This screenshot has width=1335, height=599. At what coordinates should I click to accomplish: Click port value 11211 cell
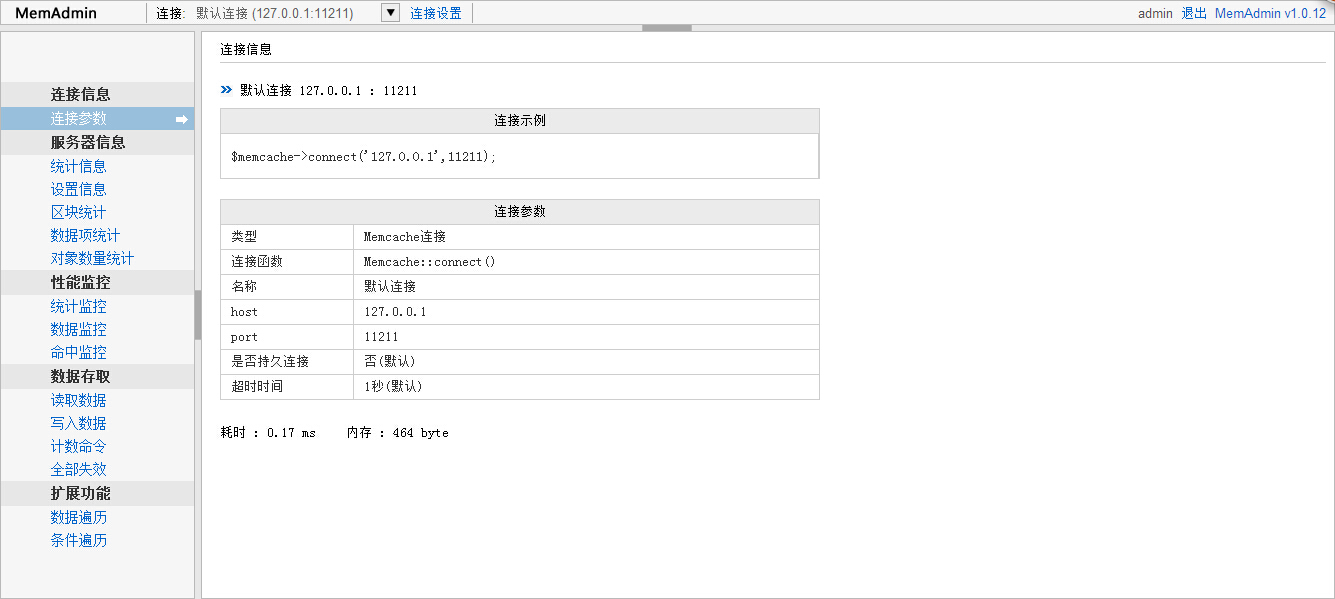pyautogui.click(x=586, y=337)
